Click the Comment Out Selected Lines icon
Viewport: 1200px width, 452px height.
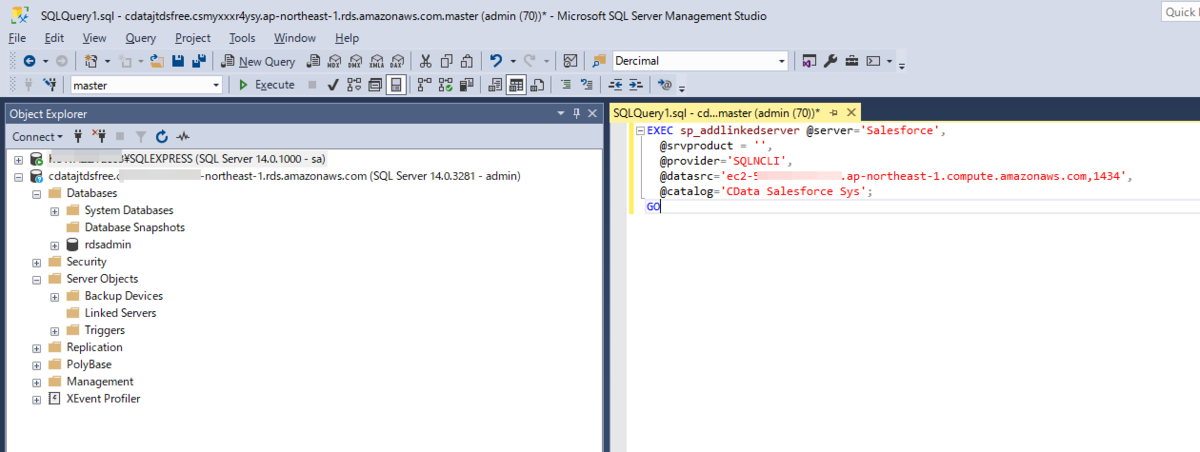coord(565,85)
